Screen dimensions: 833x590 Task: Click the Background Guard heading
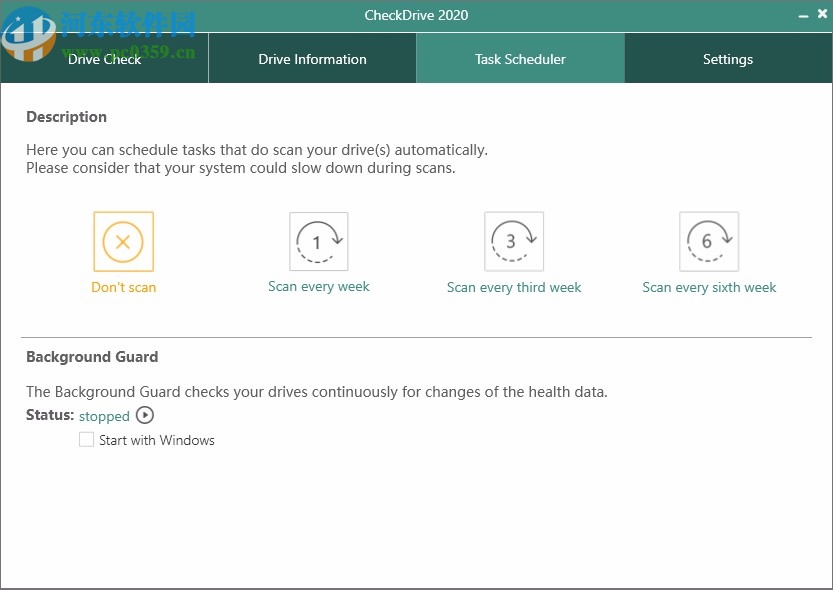click(x=92, y=356)
